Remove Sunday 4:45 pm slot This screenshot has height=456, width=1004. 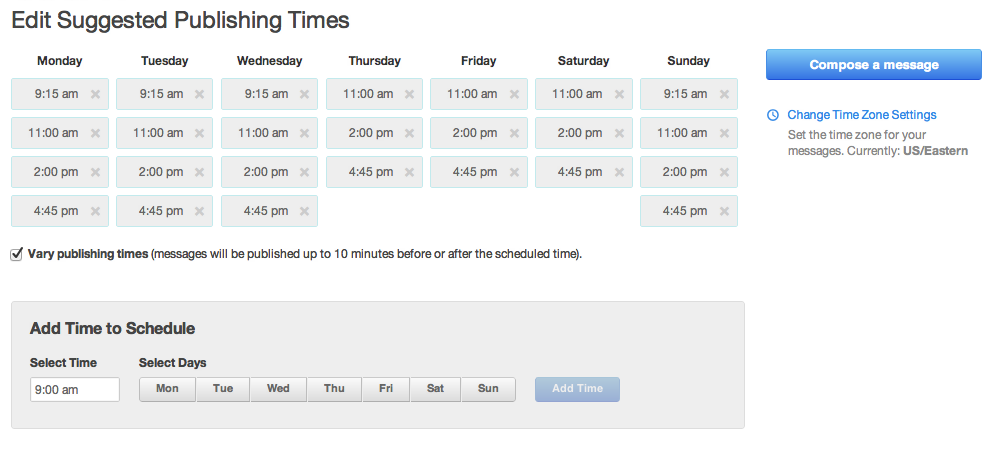pos(724,211)
